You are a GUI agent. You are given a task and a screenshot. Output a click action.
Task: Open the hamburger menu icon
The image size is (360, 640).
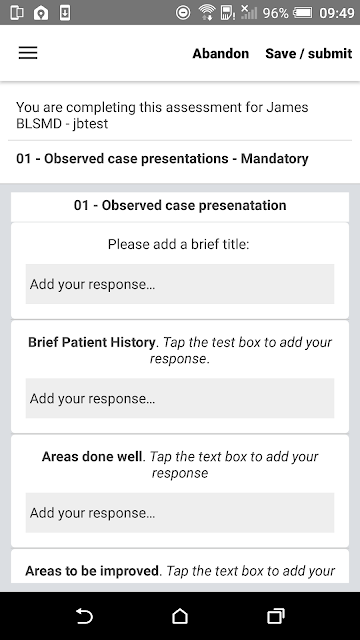click(x=28, y=53)
